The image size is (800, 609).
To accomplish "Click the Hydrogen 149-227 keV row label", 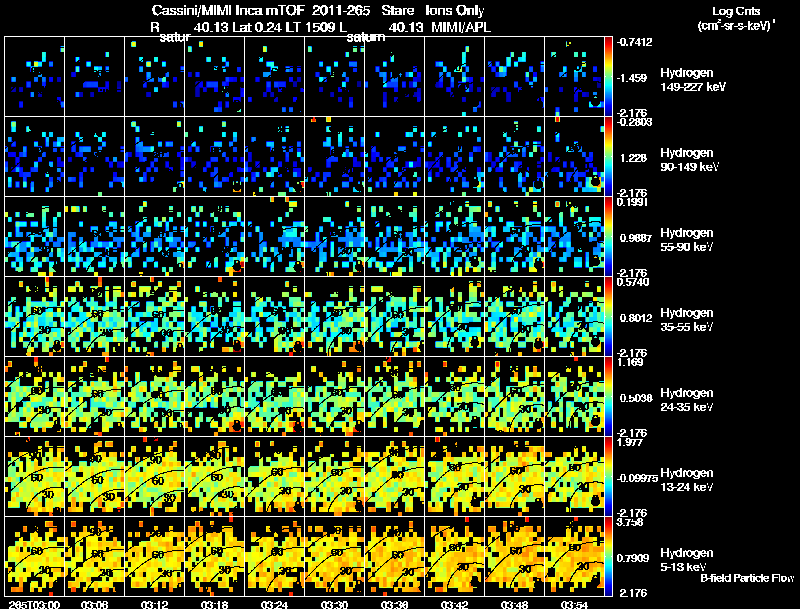I will (x=690, y=80).
